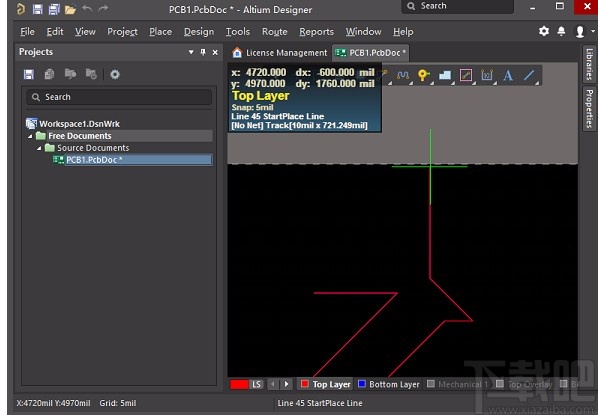This screenshot has height=415, width=598.
Task: Select the Place String (A) tool
Action: [508, 75]
